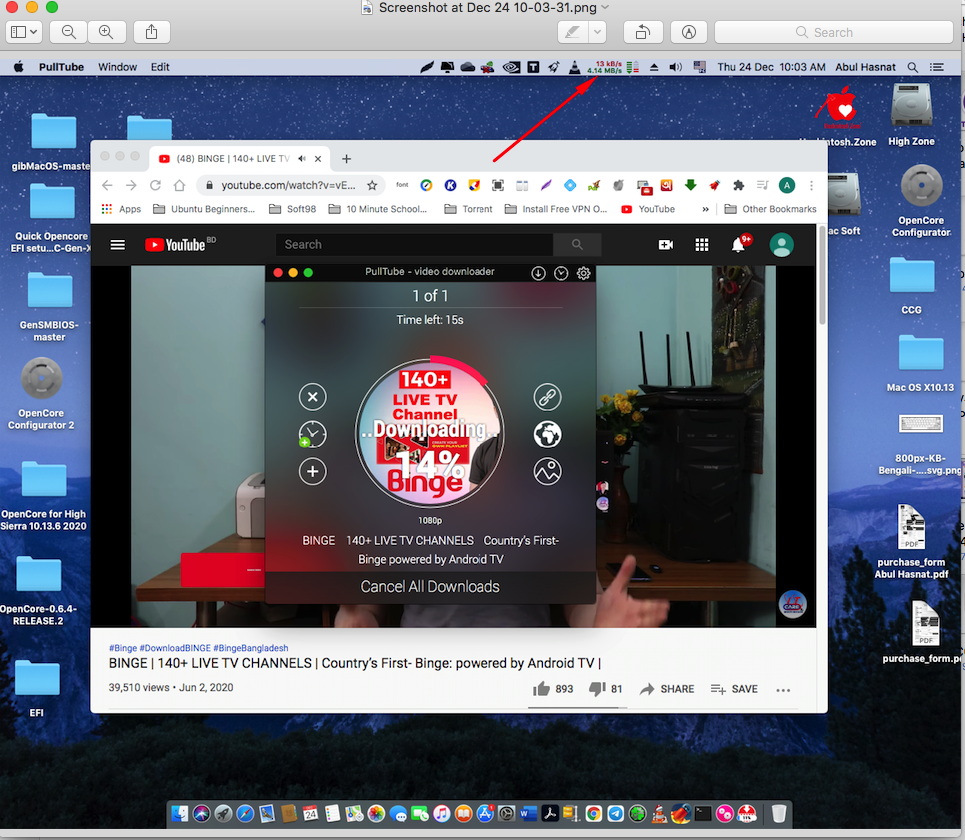Open YouTube notifications bell
This screenshot has width=965, height=840.
[x=739, y=245]
